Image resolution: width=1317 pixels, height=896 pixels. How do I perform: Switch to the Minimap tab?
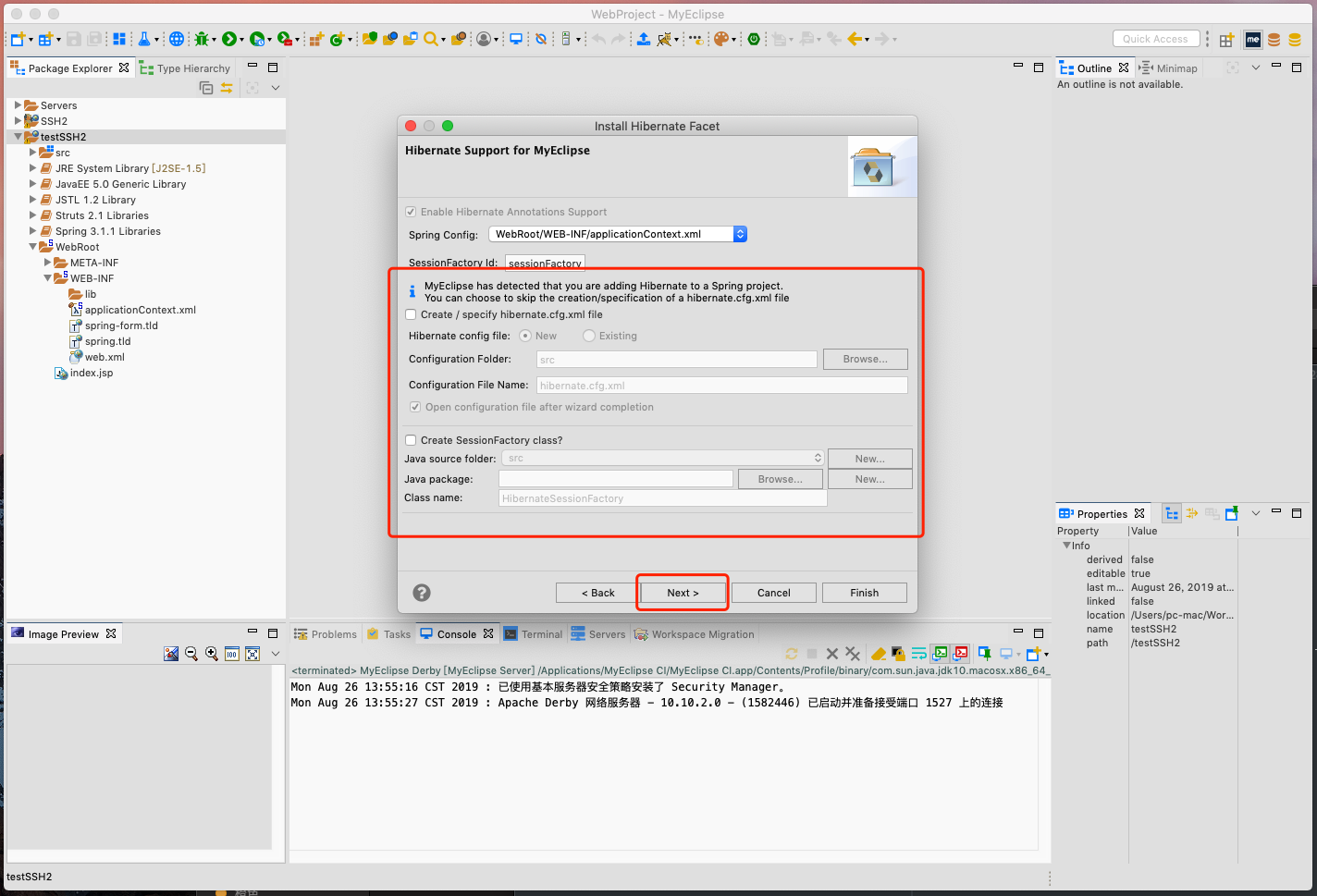click(x=1168, y=68)
